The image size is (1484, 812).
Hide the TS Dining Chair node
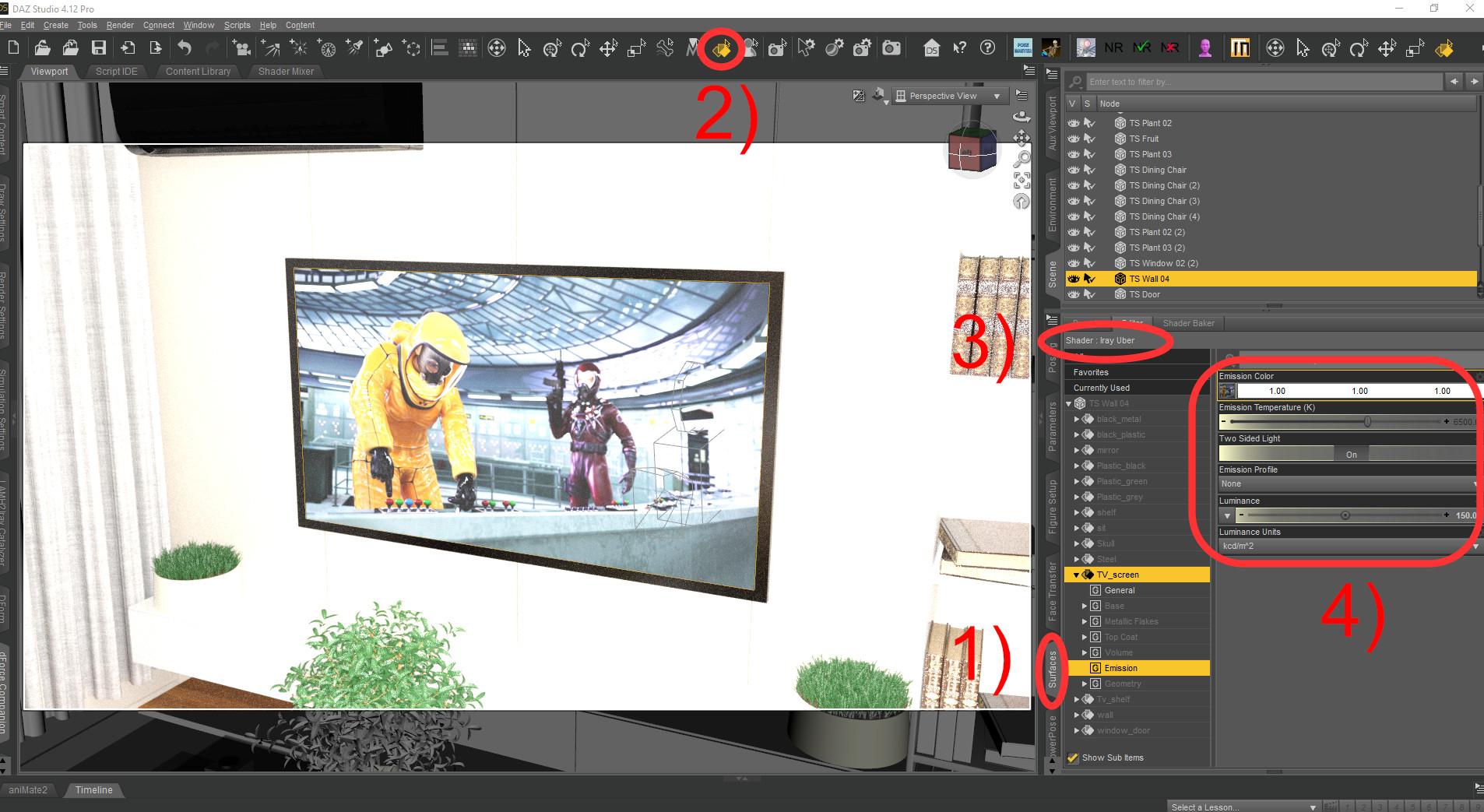pyautogui.click(x=1074, y=170)
